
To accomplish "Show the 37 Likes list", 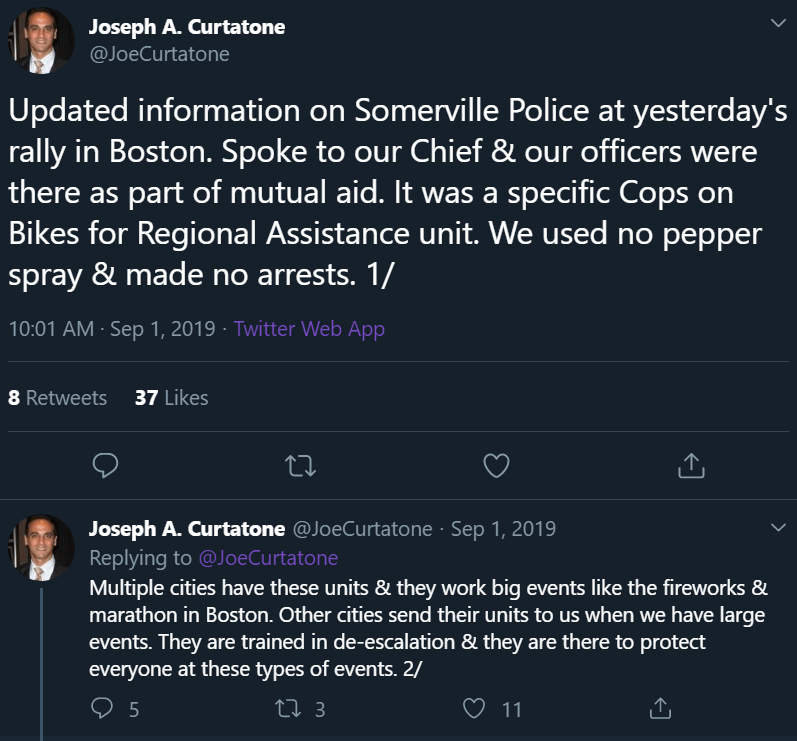I will pos(171,398).
